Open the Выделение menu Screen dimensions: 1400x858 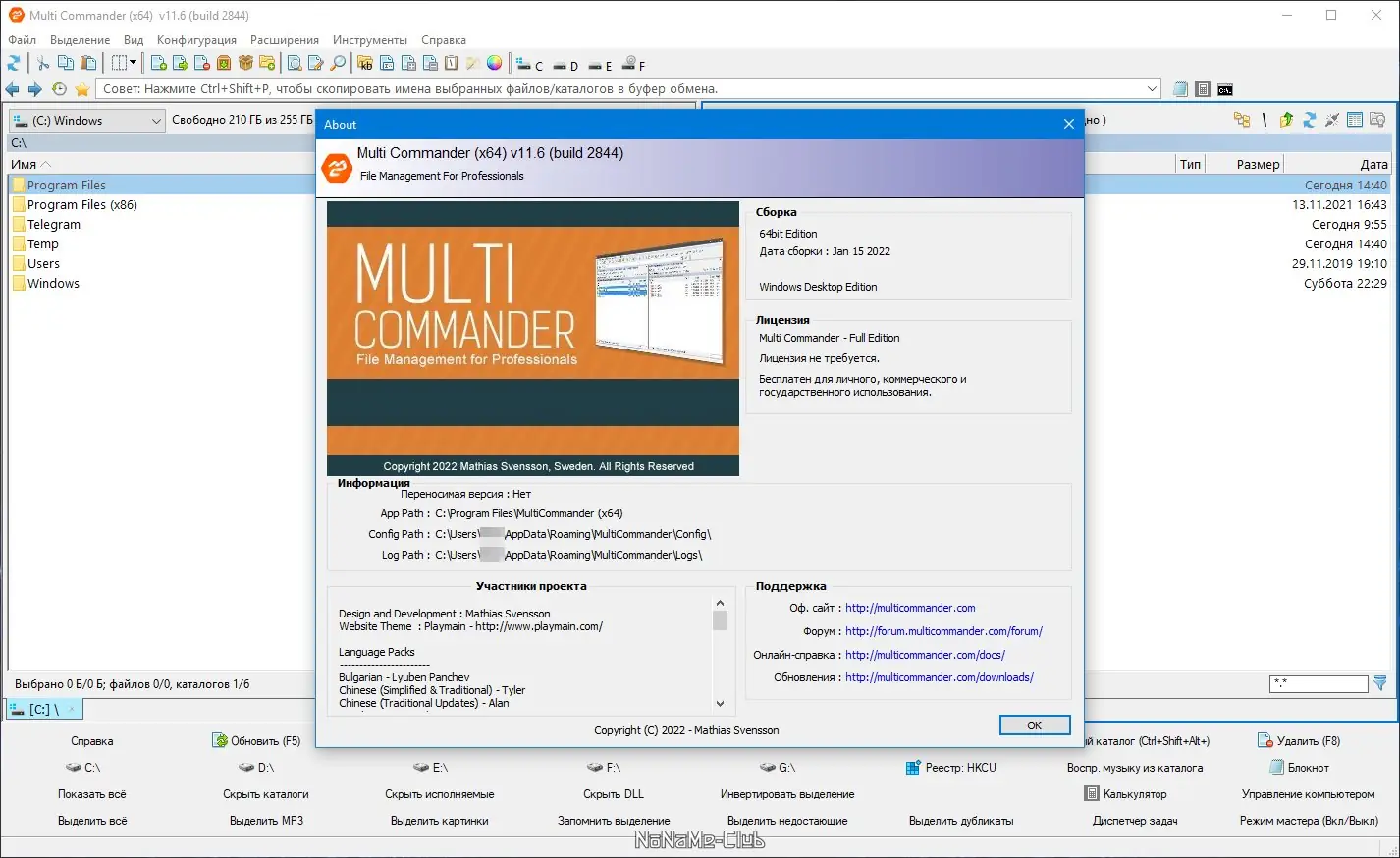click(80, 40)
